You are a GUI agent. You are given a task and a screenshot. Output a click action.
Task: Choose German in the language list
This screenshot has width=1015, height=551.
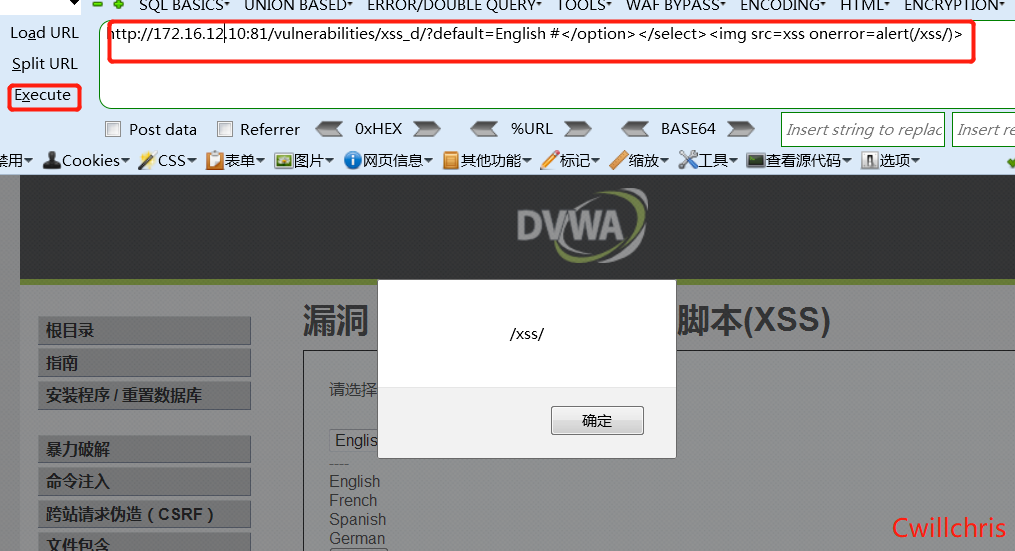pyautogui.click(x=357, y=538)
